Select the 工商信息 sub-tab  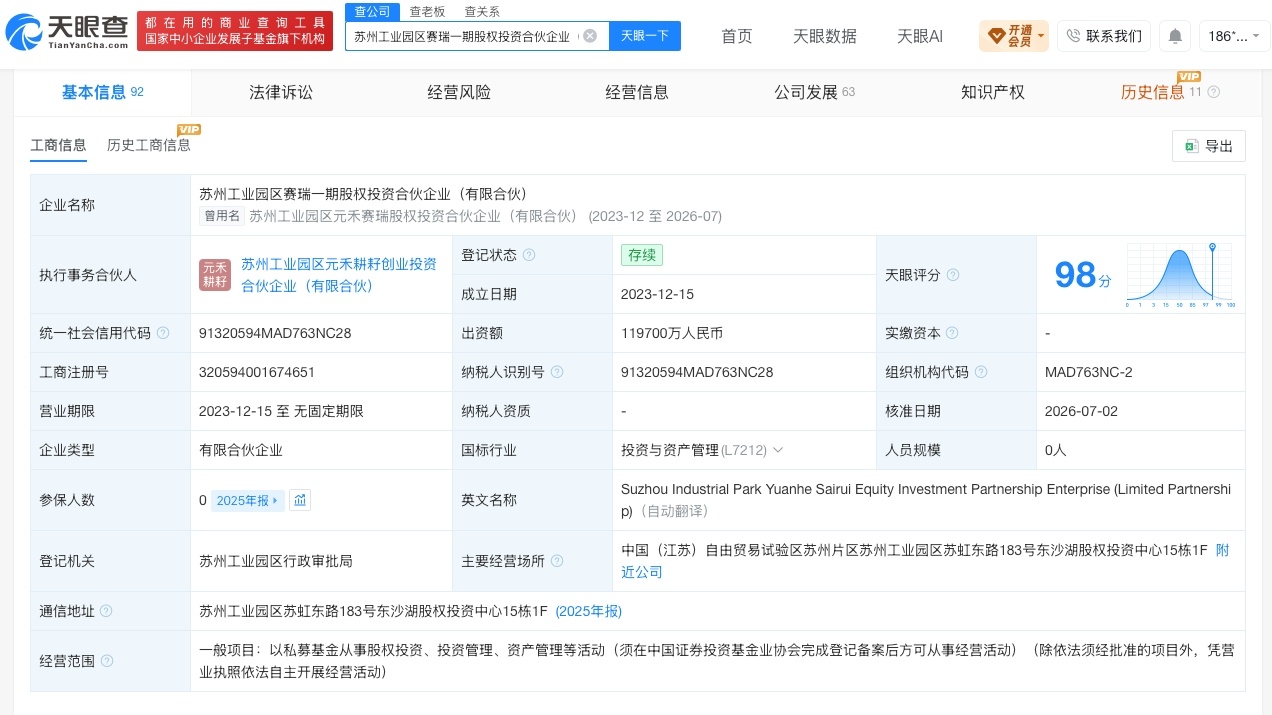point(59,145)
